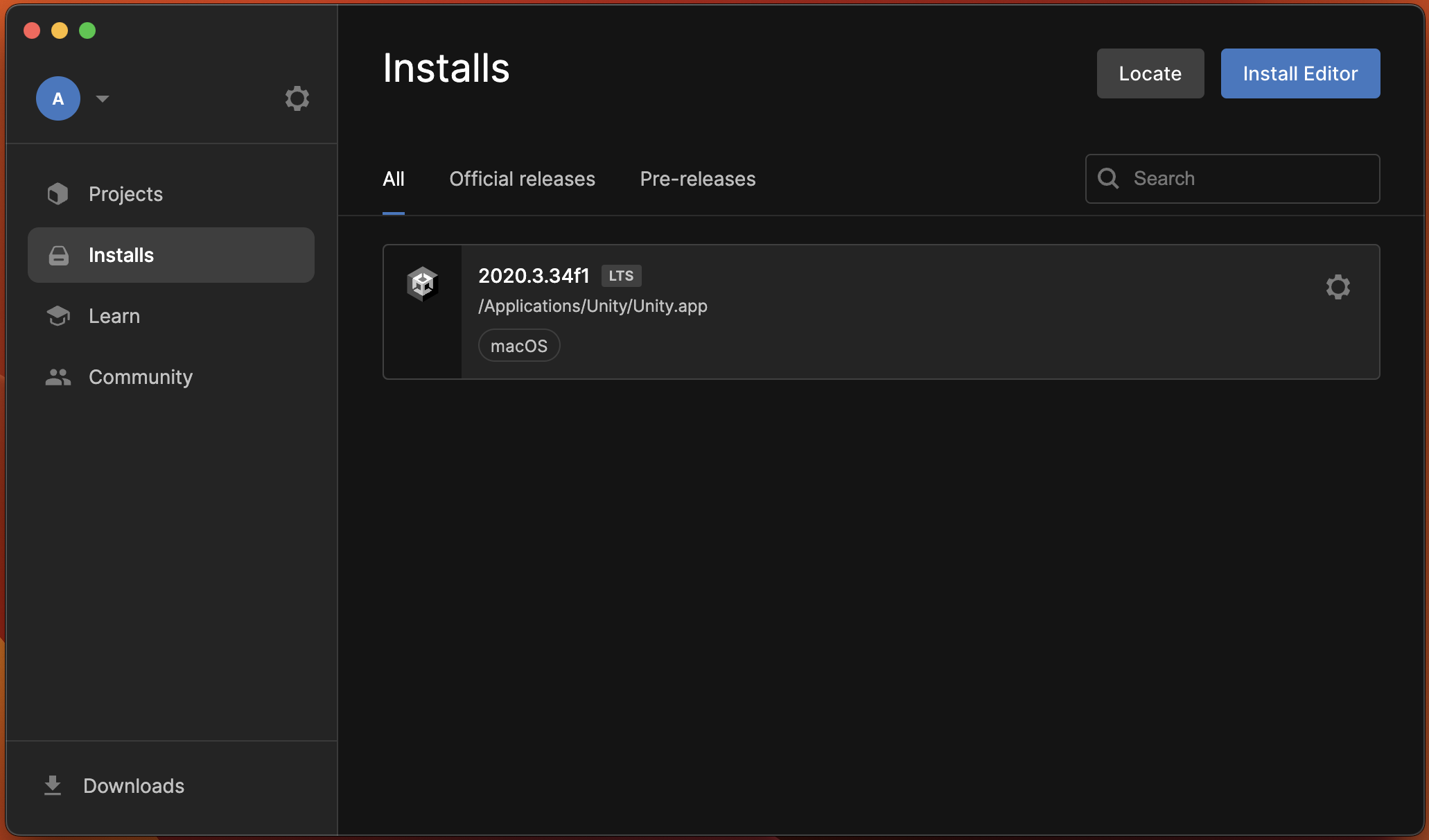
Task: Click the Community people icon
Action: tap(58, 377)
